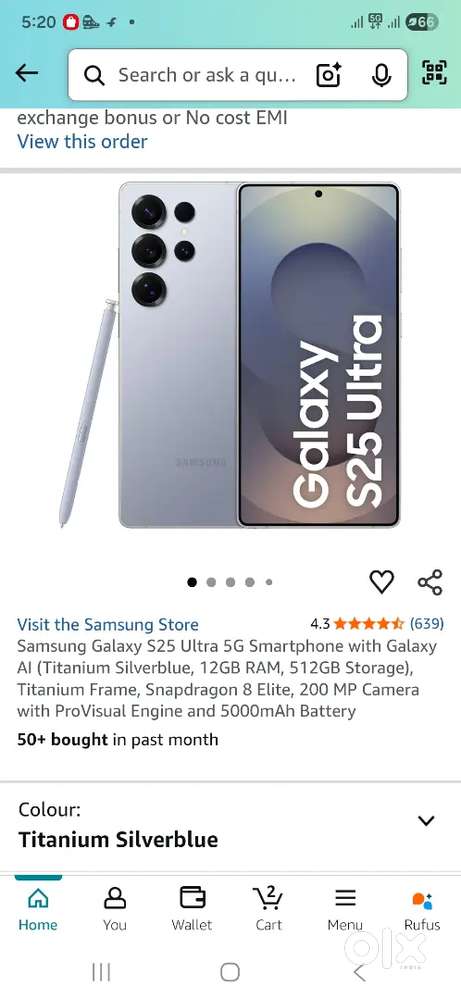Visit the Samsung Store link
Viewport: 461px width, 1000px height.
click(x=108, y=624)
